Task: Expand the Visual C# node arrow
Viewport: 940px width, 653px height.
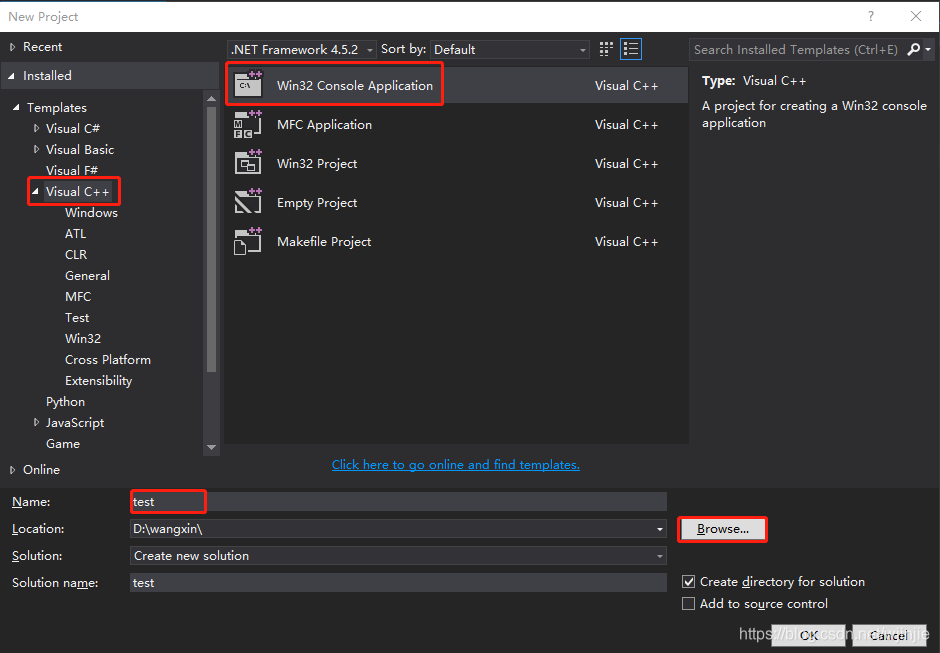Action: [x=36, y=128]
